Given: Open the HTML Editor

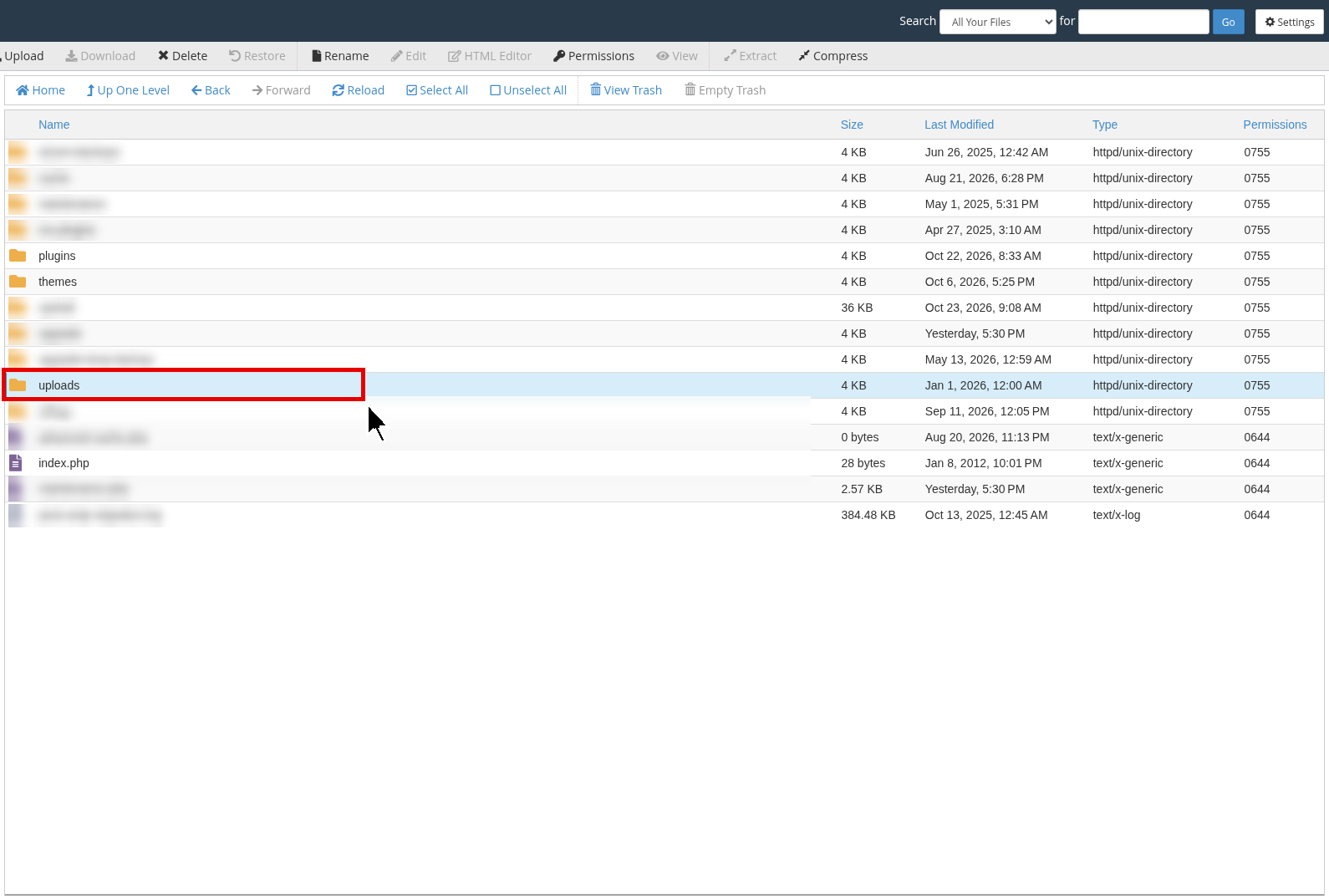Looking at the screenshot, I should pos(490,56).
